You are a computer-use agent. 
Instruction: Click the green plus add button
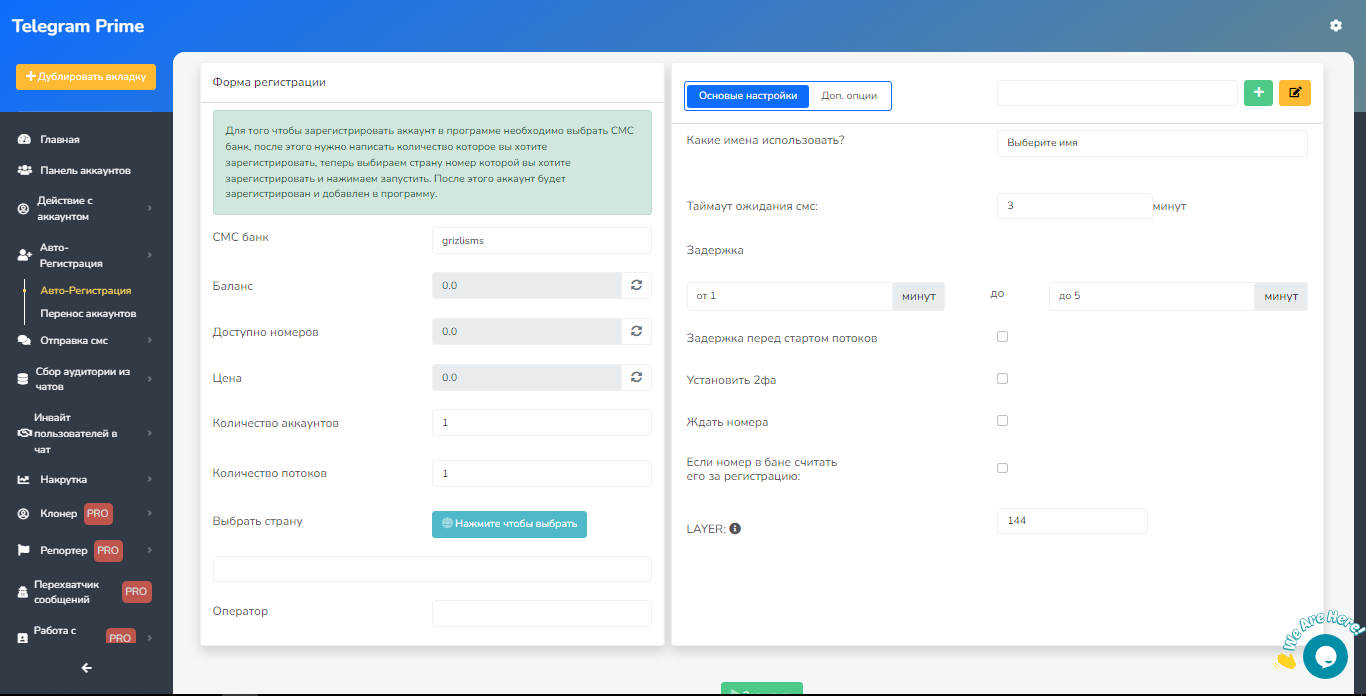[x=1258, y=93]
